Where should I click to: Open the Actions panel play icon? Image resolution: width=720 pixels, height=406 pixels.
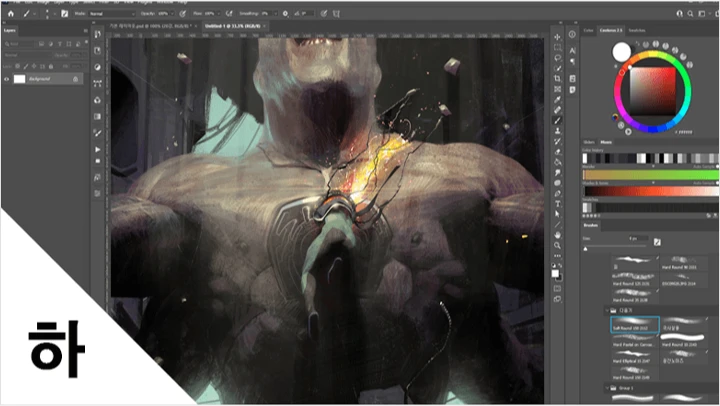tap(97, 149)
